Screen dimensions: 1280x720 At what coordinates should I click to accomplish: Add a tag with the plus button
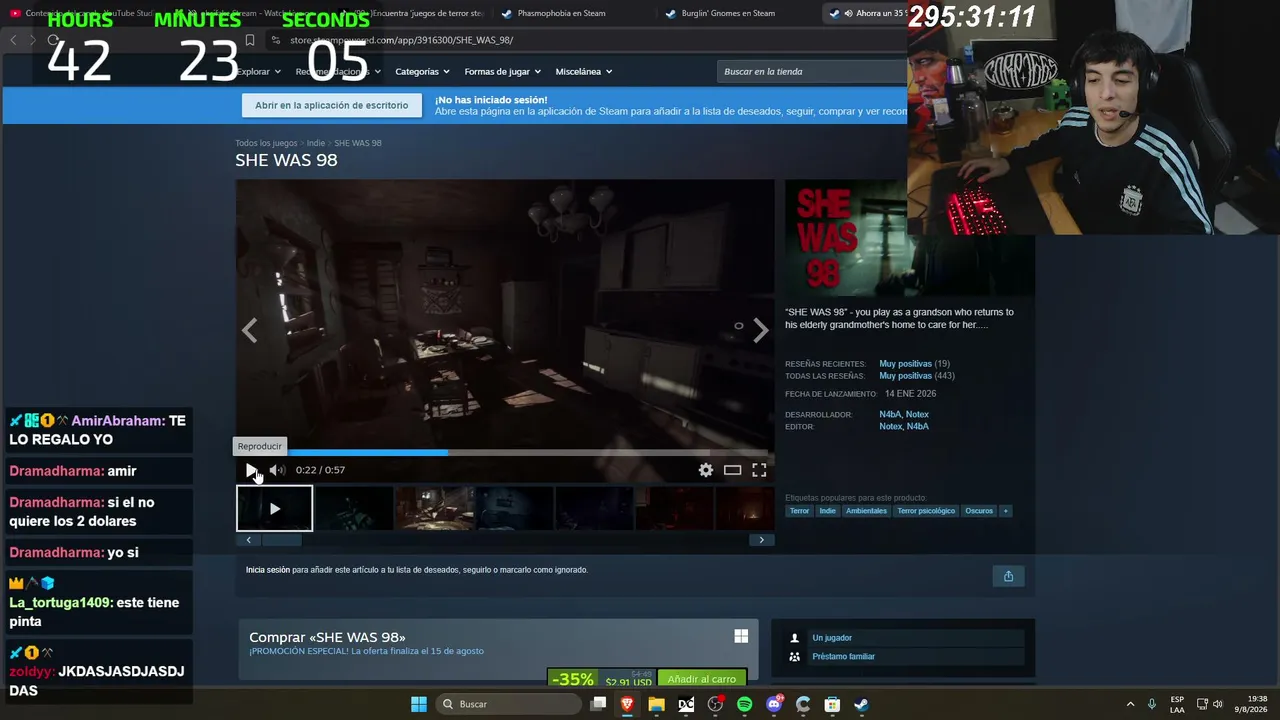pos(1005,511)
